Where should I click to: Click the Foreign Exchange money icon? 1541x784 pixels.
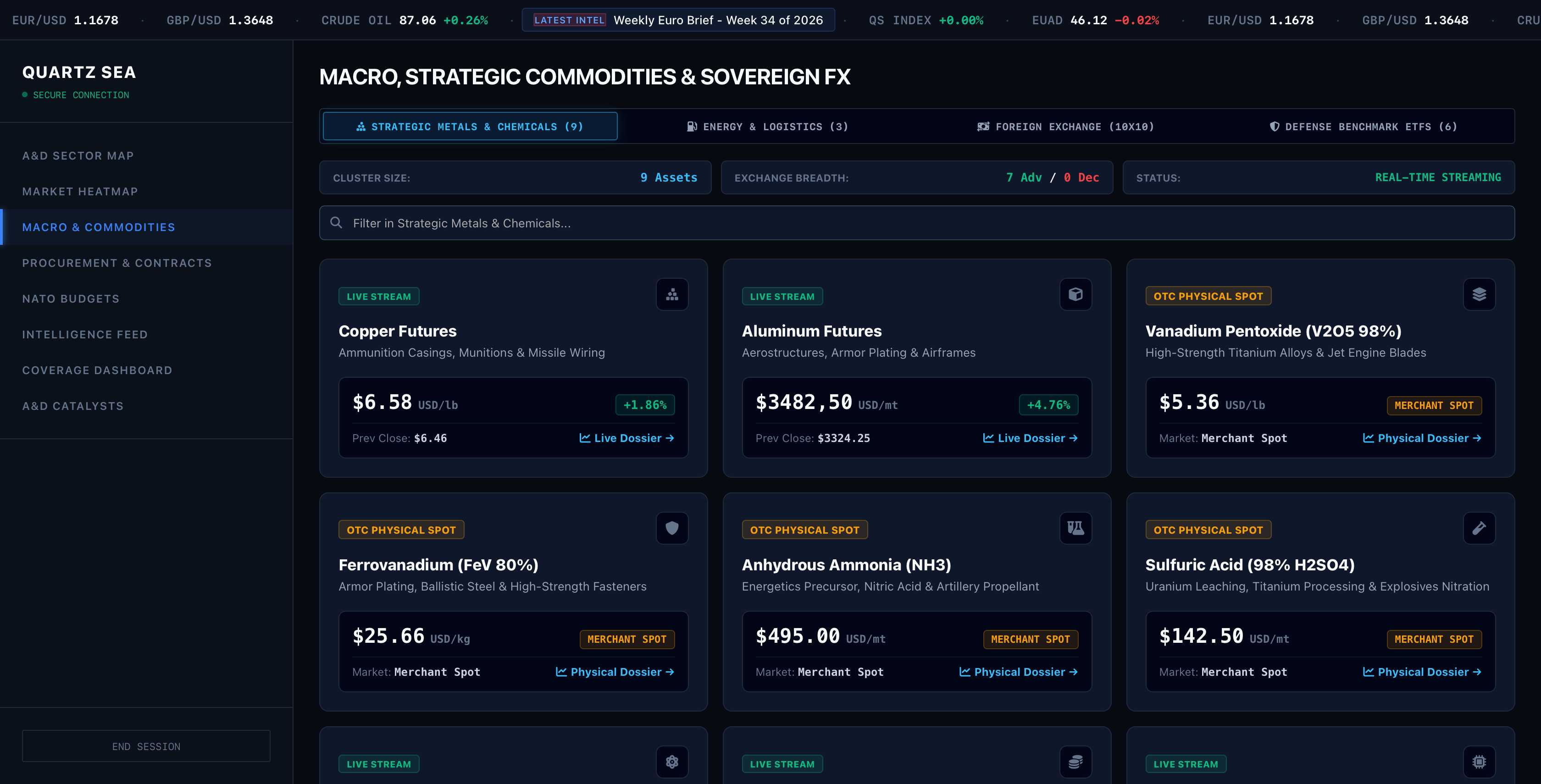(983, 127)
